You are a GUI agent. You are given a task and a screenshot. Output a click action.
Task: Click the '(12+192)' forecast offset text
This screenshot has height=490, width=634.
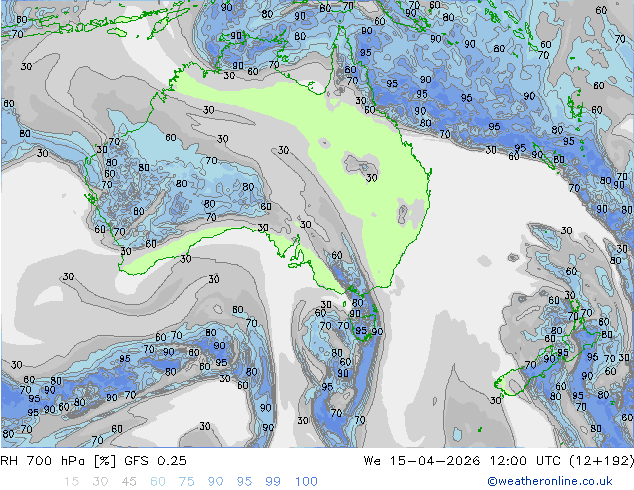pyautogui.click(x=601, y=461)
